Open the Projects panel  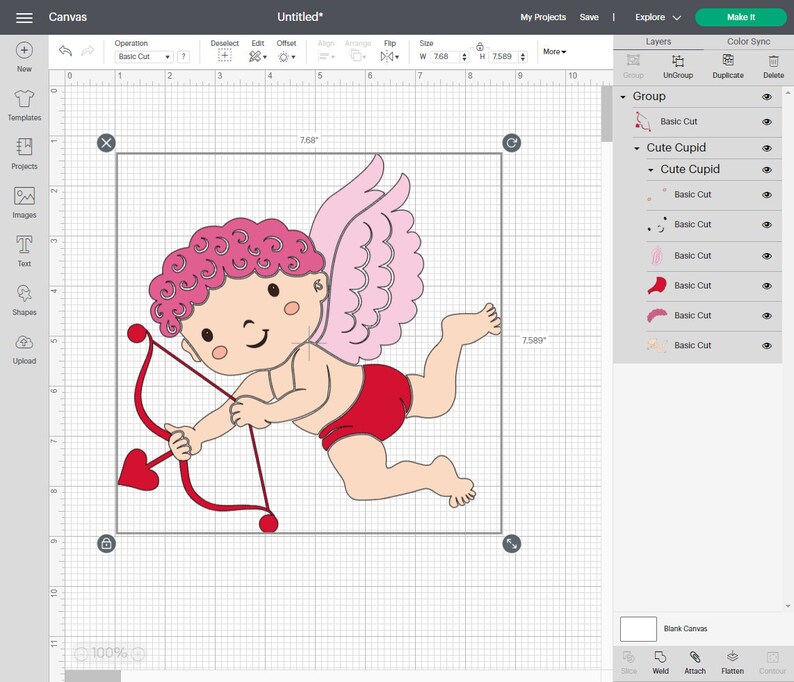coord(24,154)
